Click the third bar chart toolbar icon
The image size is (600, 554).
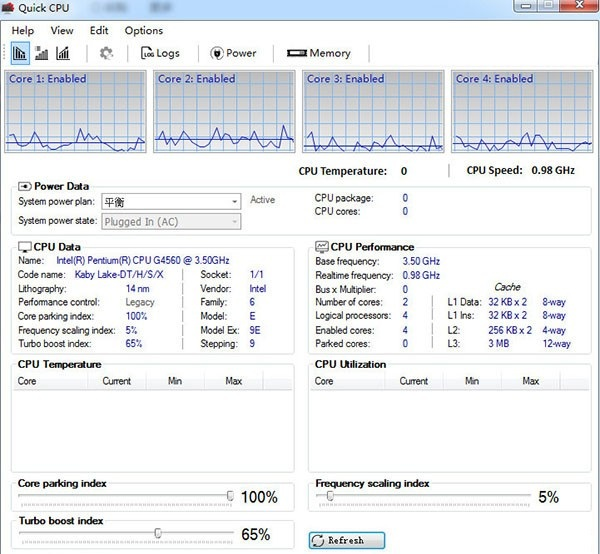63,53
